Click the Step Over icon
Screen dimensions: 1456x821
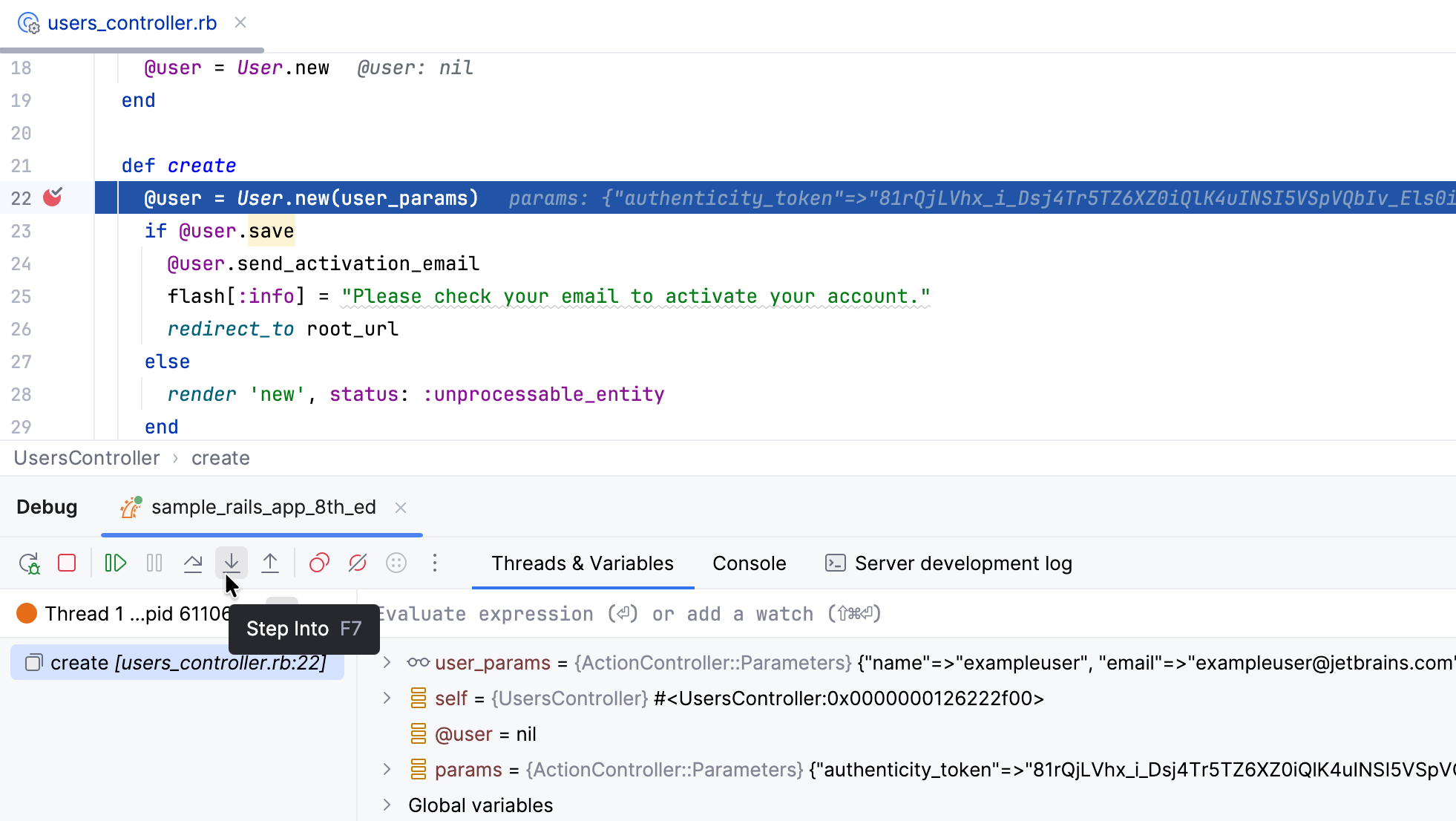[x=193, y=563]
